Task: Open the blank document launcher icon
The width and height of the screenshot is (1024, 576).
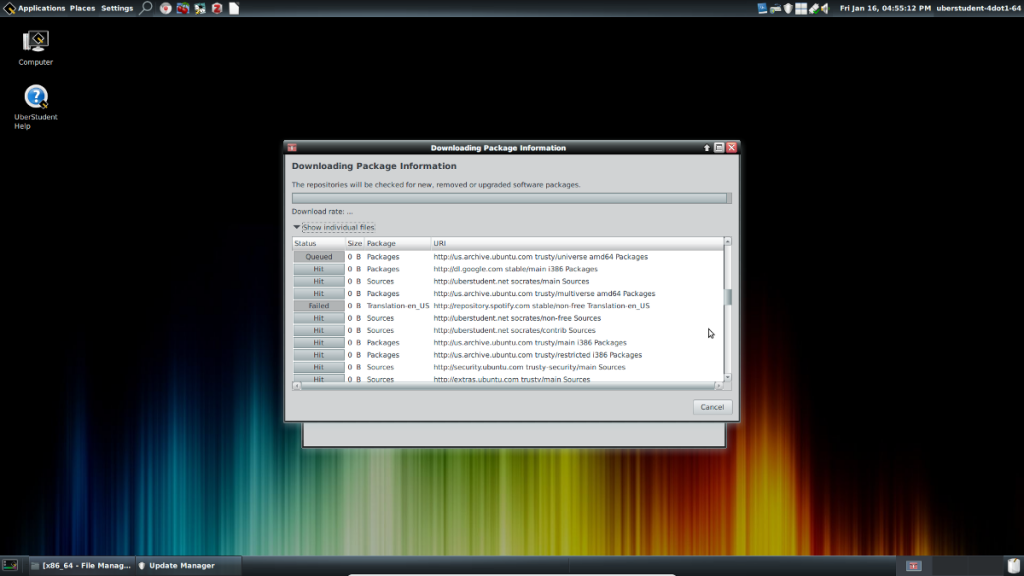Action: (234, 8)
